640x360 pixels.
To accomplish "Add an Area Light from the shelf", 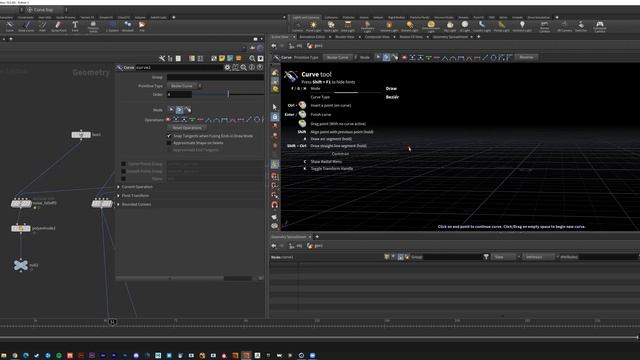I will pyautogui.click(x=348, y=27).
